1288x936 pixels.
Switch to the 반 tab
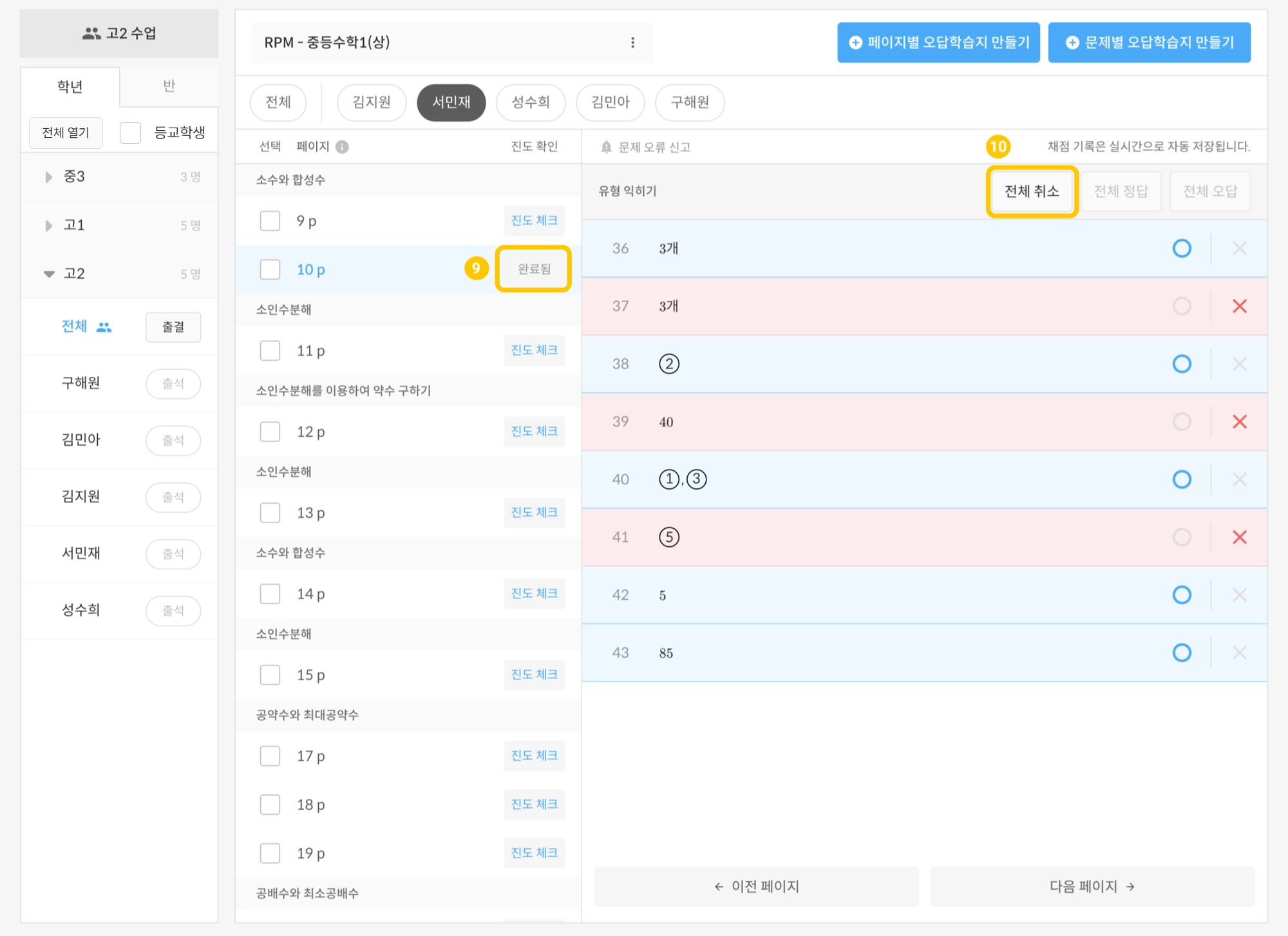(169, 86)
